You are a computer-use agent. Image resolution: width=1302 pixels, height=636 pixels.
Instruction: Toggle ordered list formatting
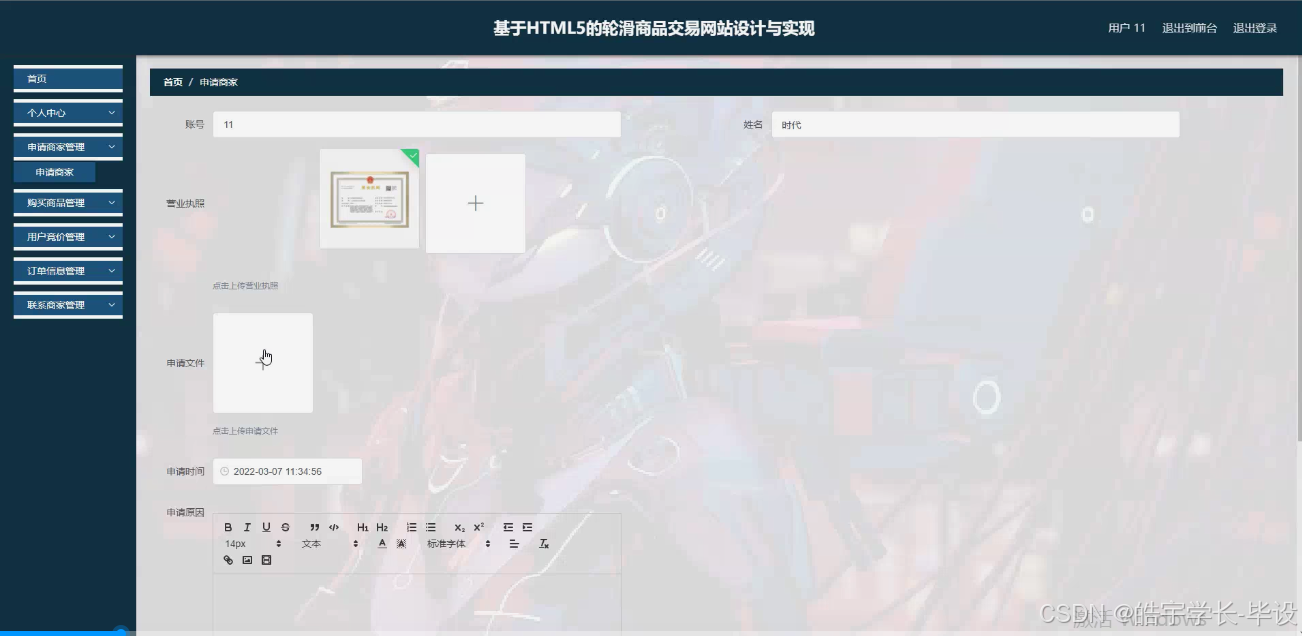coord(411,527)
